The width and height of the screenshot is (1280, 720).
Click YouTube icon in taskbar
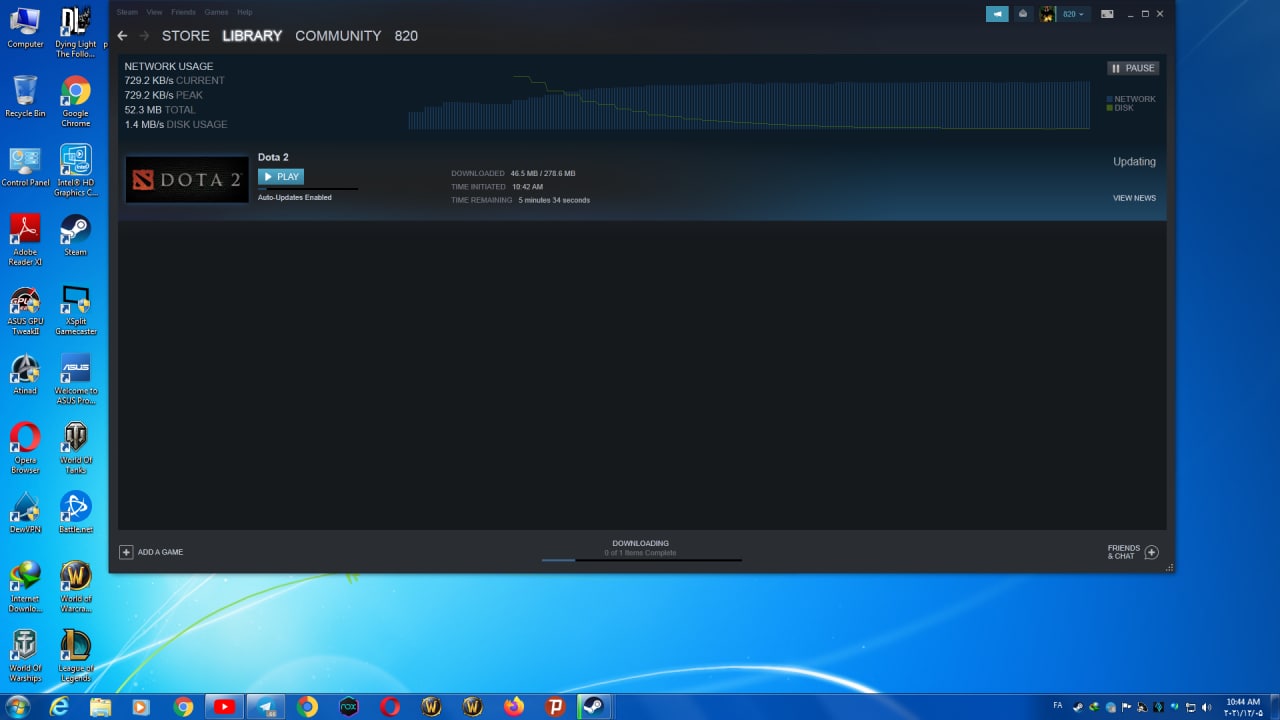224,707
